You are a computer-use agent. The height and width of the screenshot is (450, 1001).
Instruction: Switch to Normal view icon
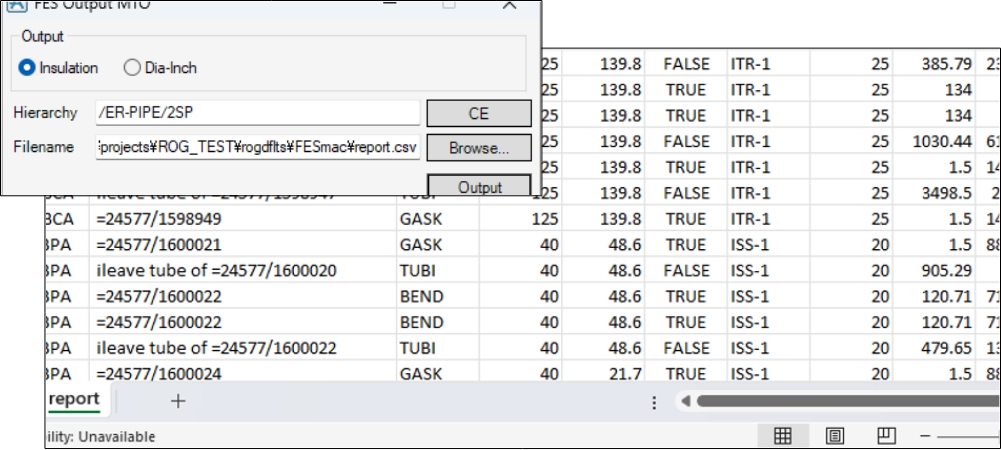tap(784, 436)
